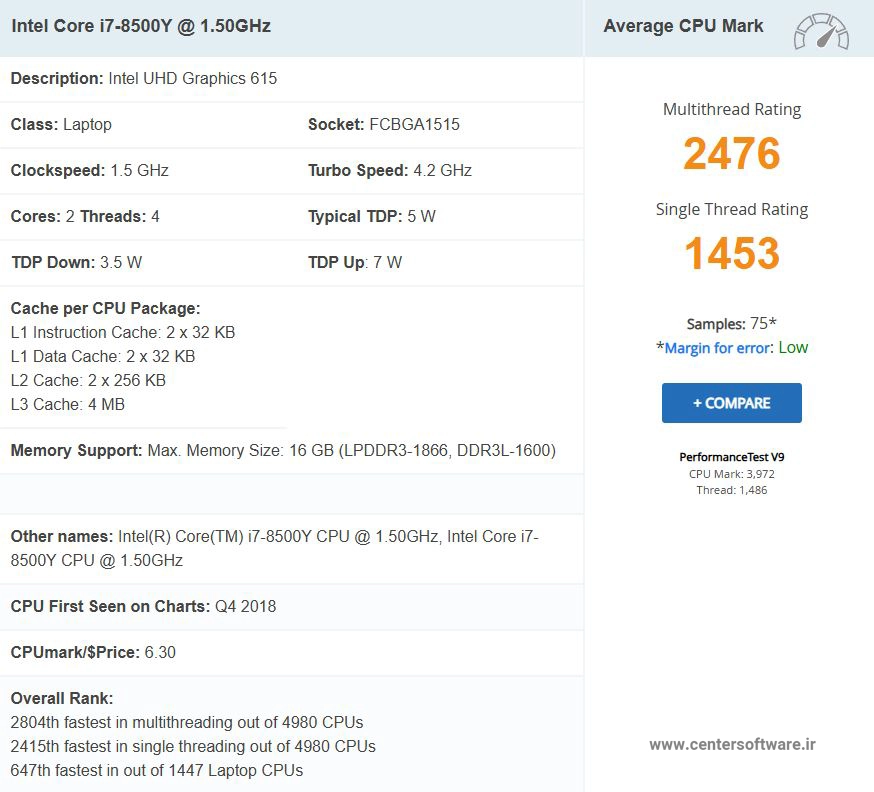
Task: Click Turbo Speed: 4.2 GHz entry
Action: pyautogui.click(x=390, y=171)
